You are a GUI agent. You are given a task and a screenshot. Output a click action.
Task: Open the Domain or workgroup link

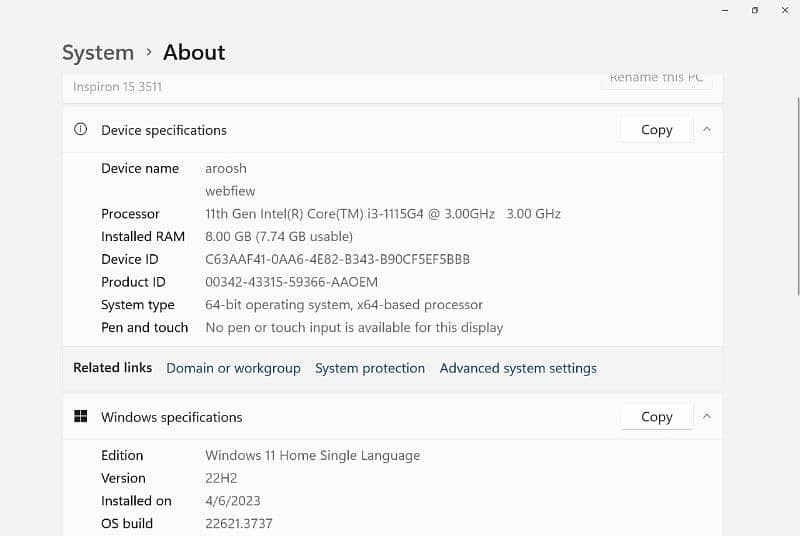pyautogui.click(x=233, y=368)
